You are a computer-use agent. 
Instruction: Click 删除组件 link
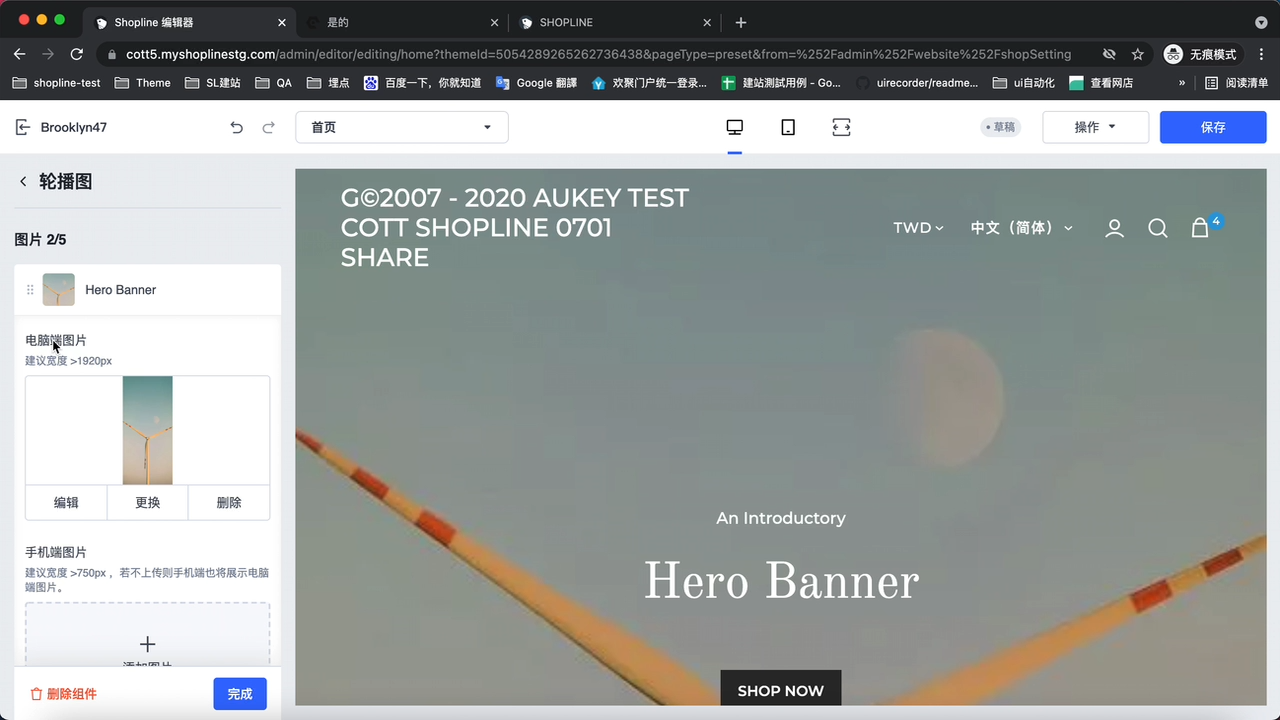63,694
